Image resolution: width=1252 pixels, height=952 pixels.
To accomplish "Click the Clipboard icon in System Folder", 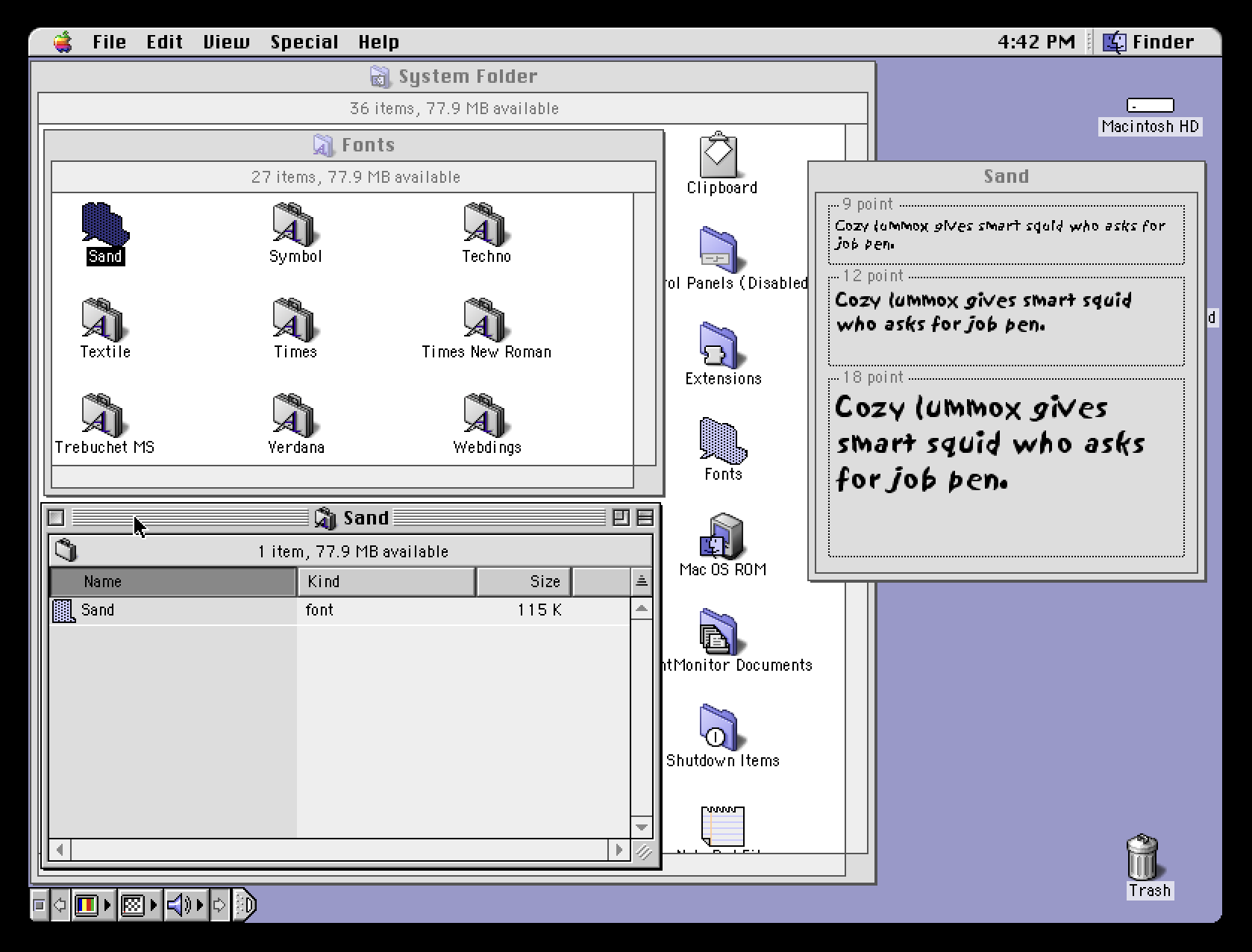I will pos(720,155).
